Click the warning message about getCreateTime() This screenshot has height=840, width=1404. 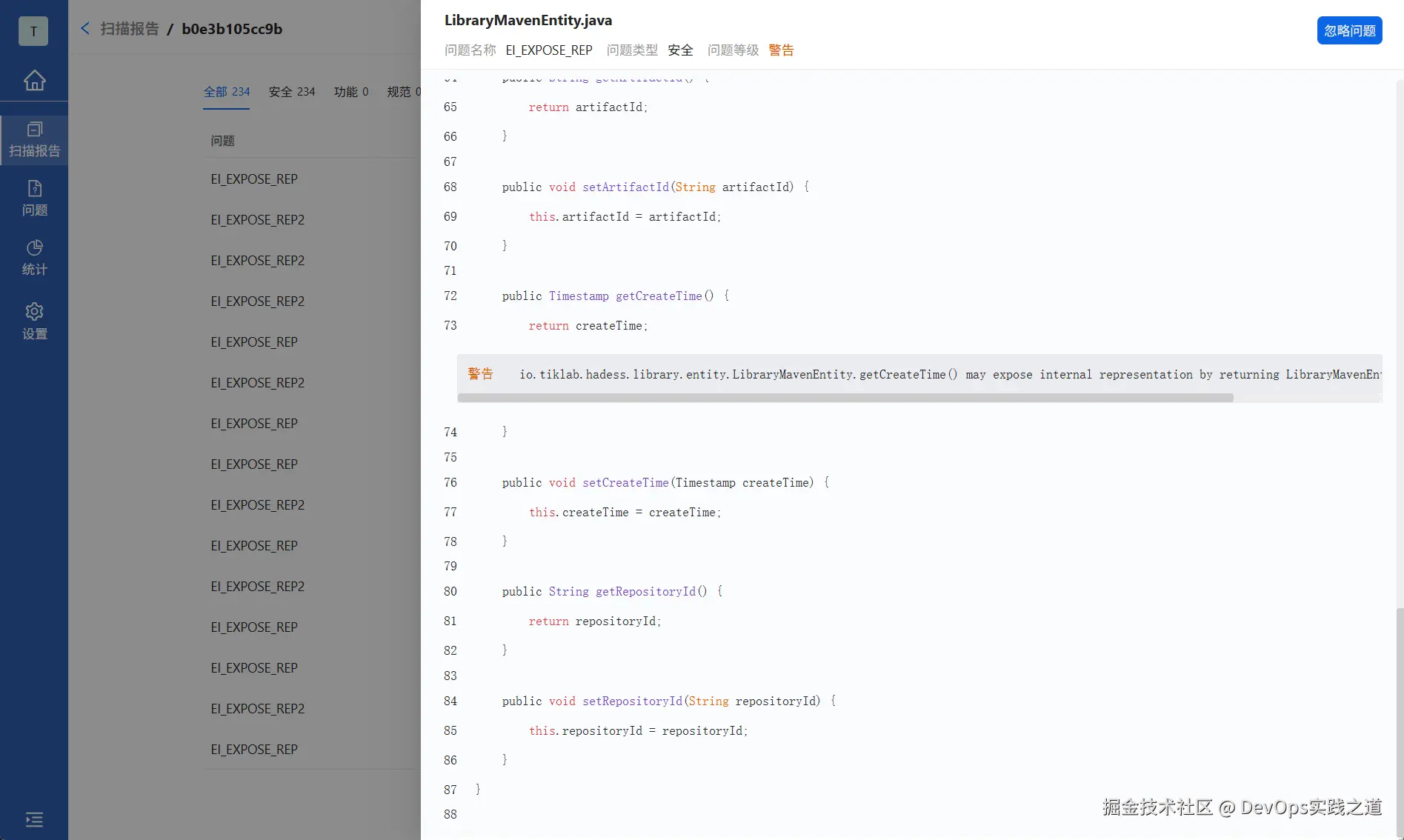(x=919, y=374)
